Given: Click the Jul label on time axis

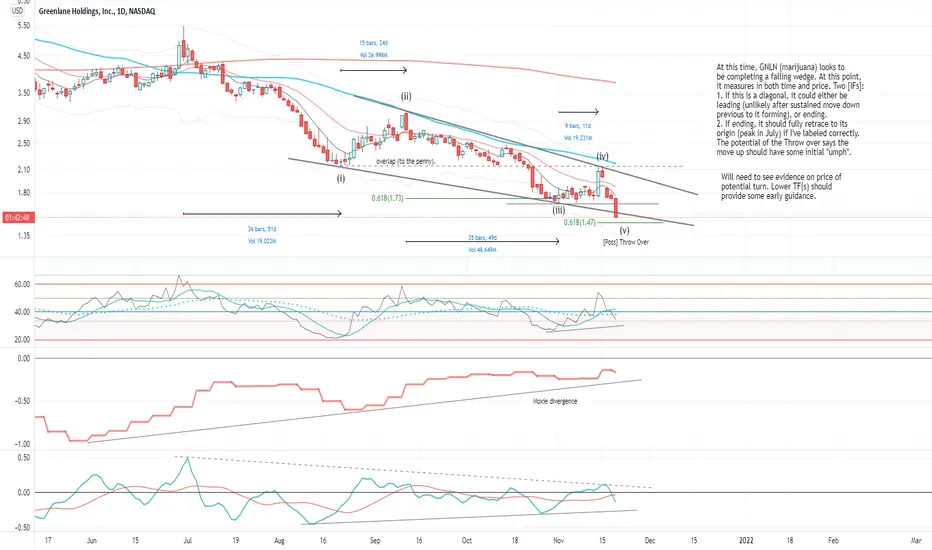Looking at the screenshot, I should (187, 540).
